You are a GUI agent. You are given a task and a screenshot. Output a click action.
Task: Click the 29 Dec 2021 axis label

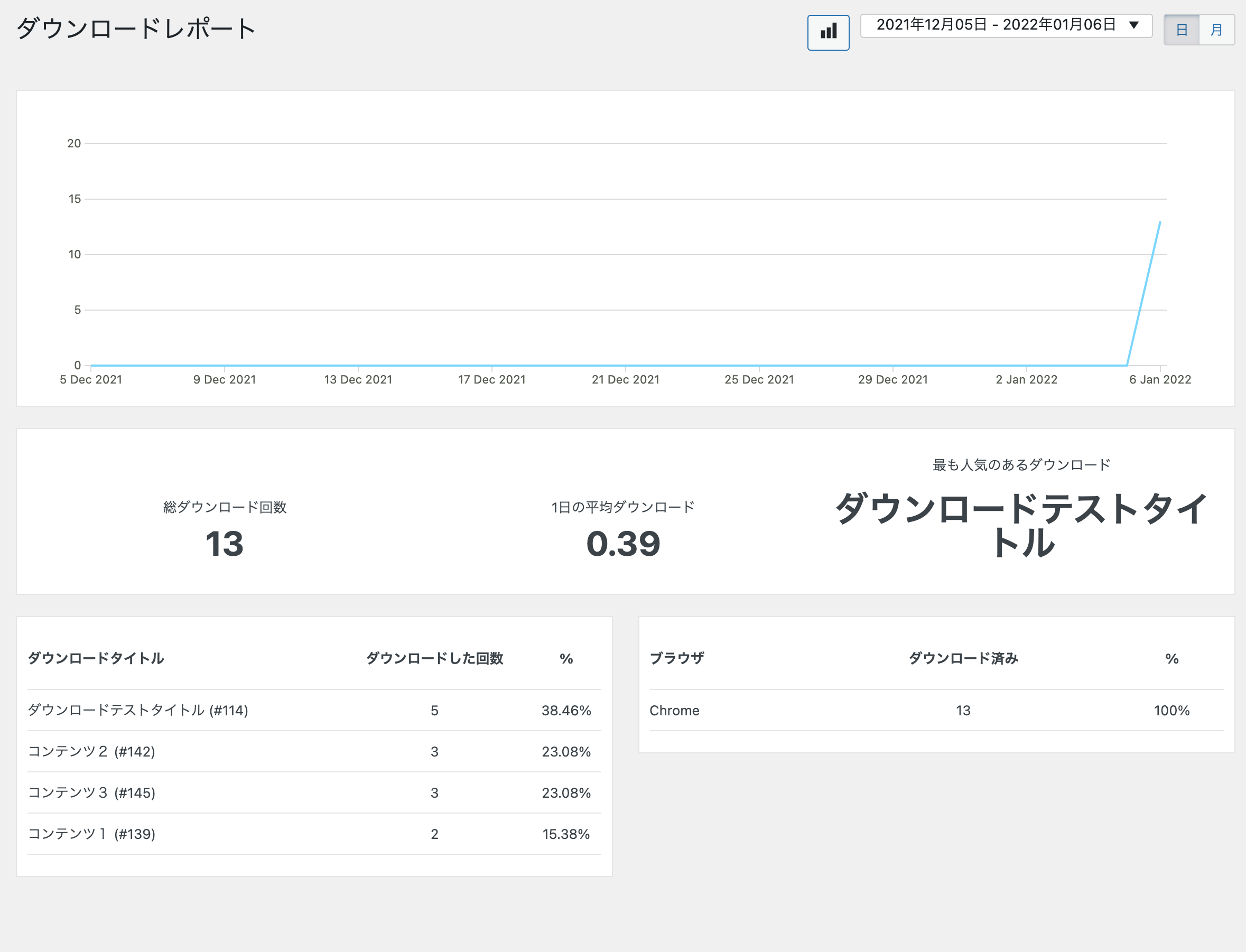click(893, 380)
